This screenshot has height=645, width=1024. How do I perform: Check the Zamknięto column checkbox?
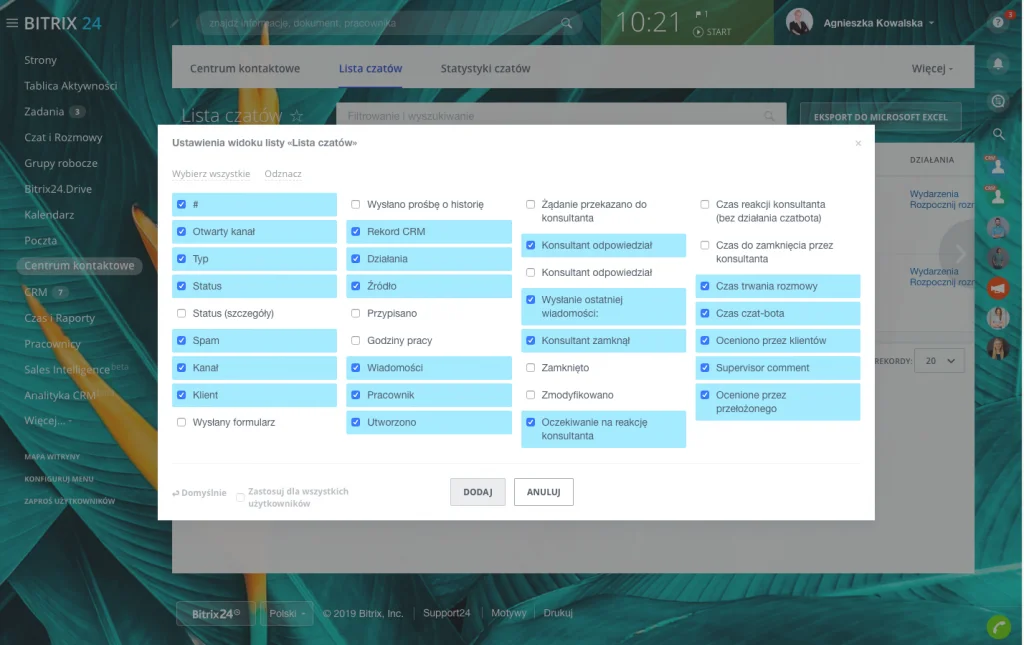click(531, 368)
